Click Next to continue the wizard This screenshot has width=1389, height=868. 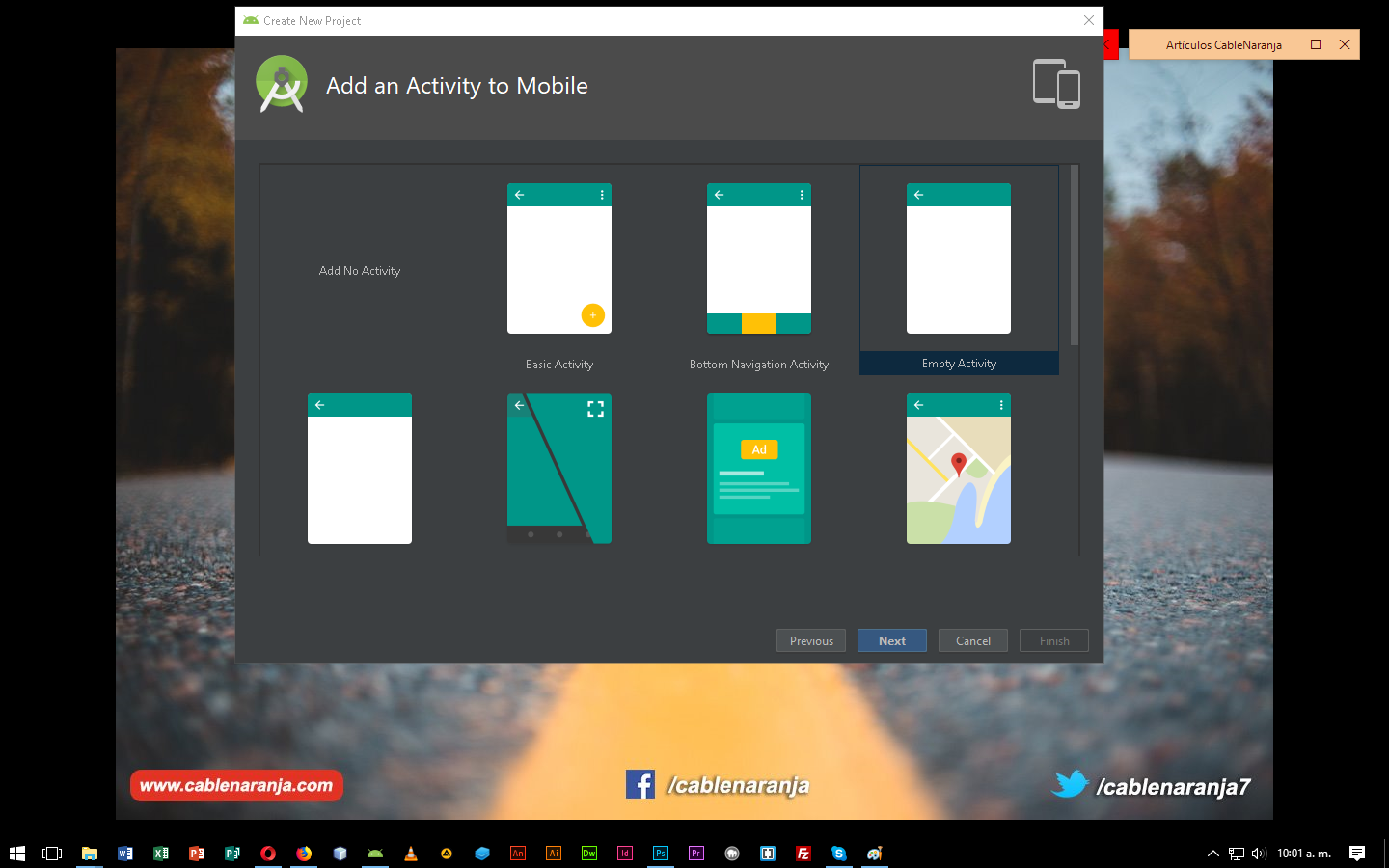892,640
